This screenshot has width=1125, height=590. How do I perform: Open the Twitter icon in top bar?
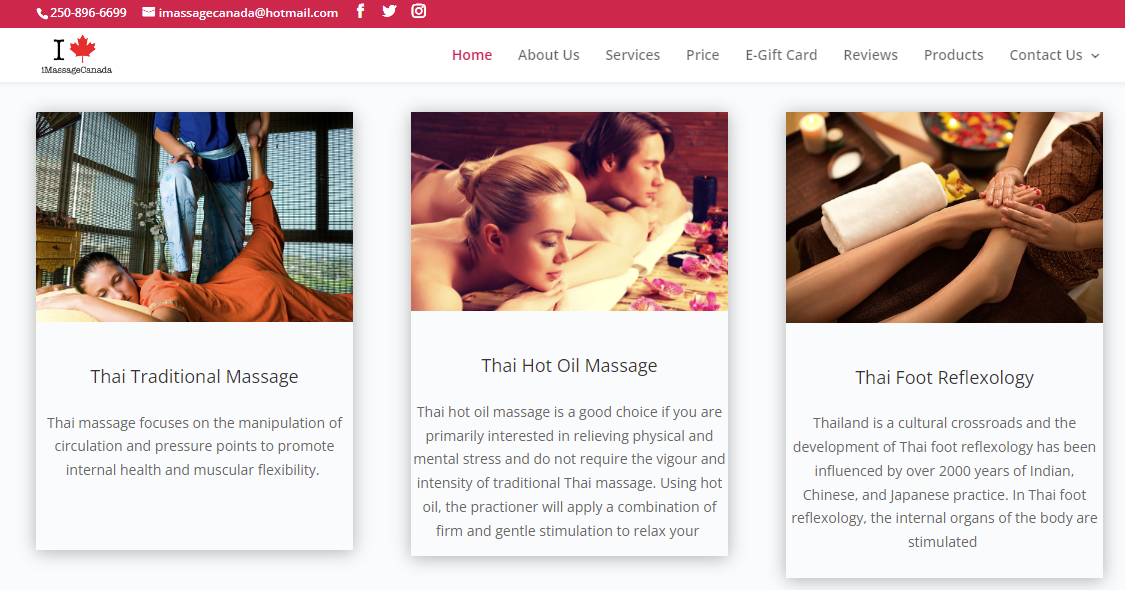coord(389,11)
